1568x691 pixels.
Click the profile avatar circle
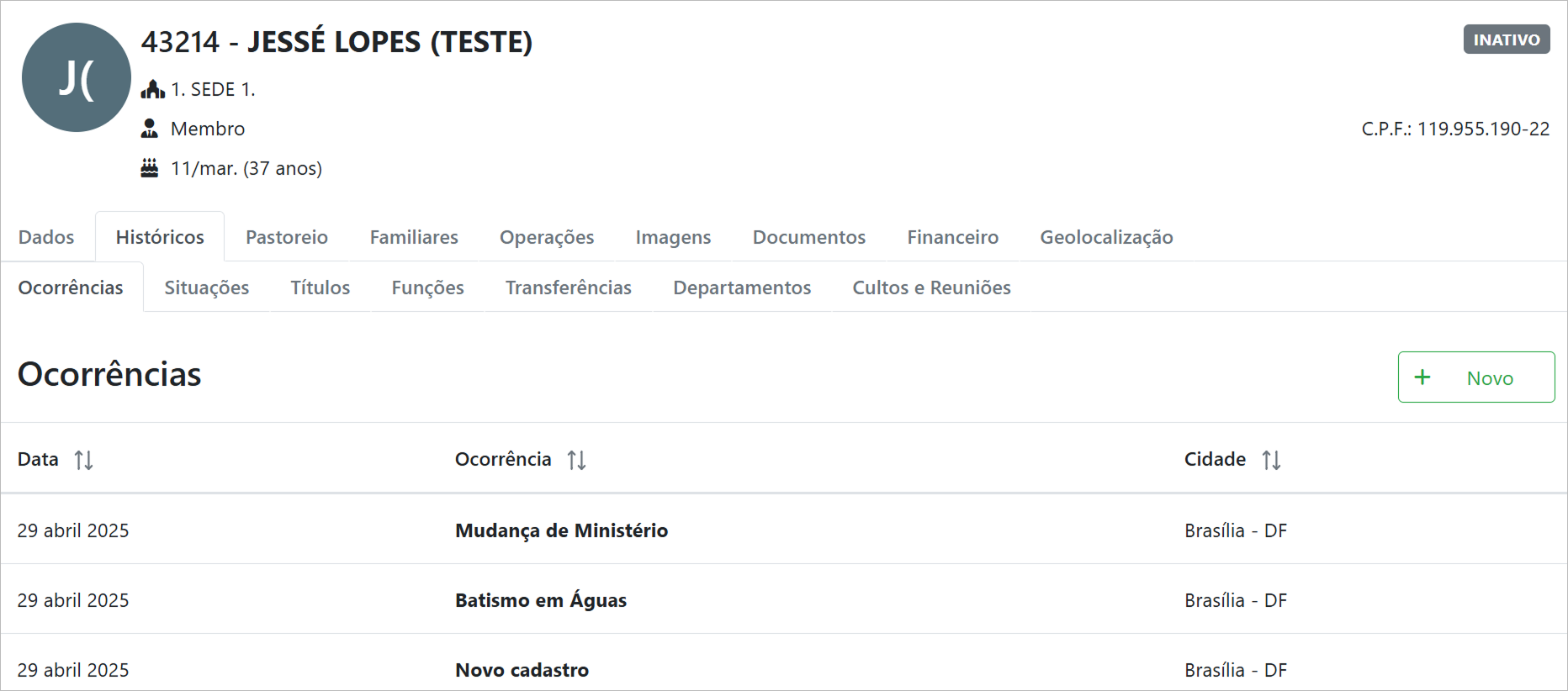[x=77, y=77]
